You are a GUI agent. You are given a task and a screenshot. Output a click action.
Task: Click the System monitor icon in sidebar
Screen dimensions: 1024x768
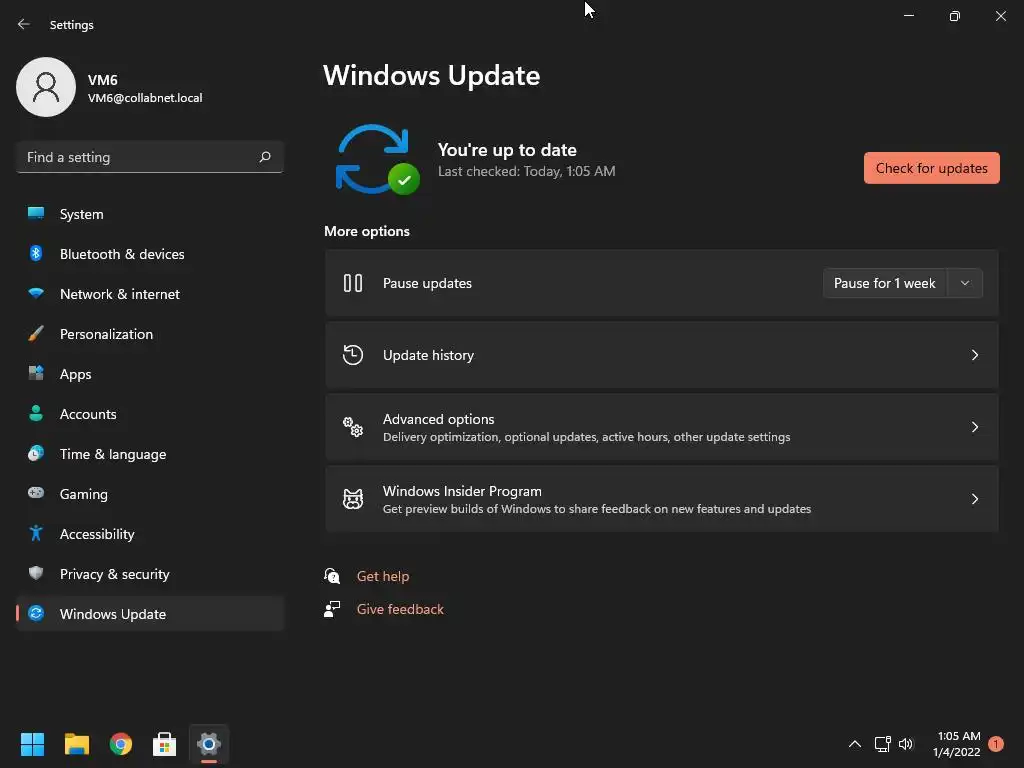coord(36,214)
